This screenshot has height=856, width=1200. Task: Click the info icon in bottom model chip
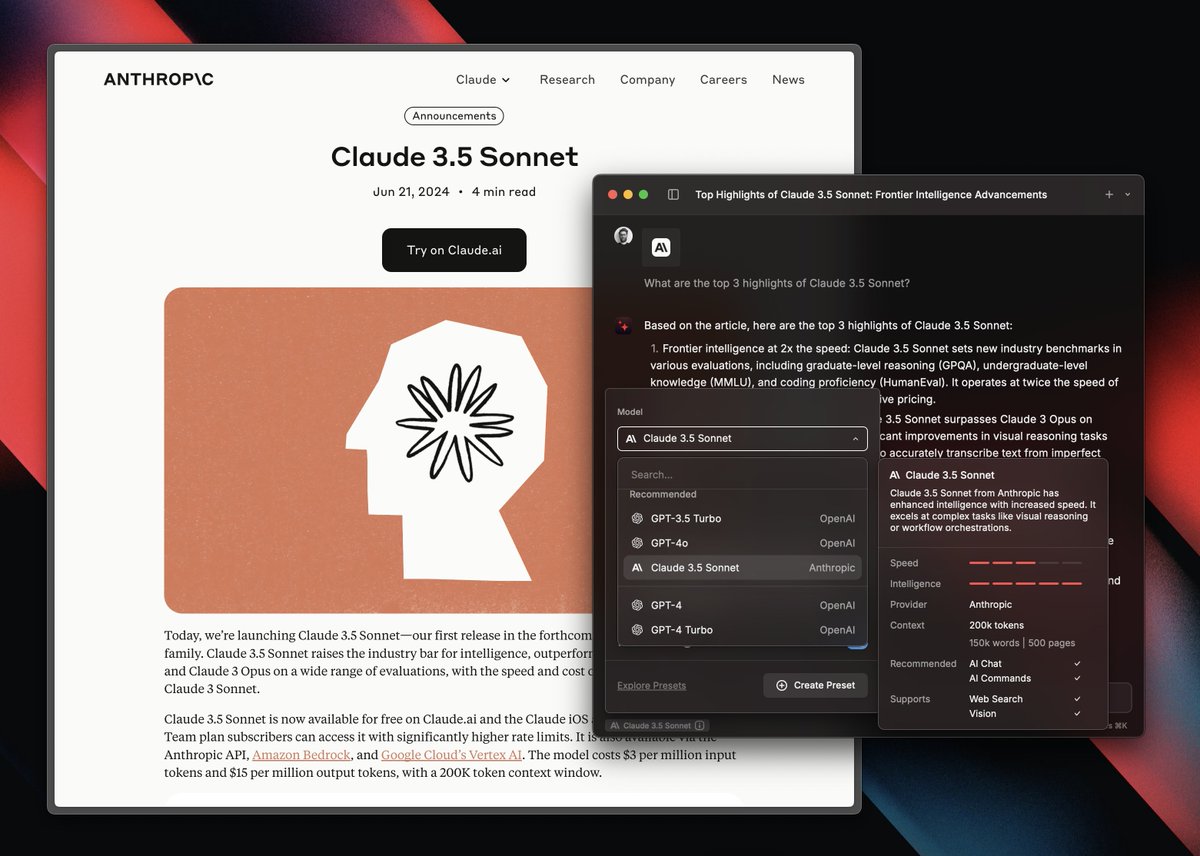[700, 725]
